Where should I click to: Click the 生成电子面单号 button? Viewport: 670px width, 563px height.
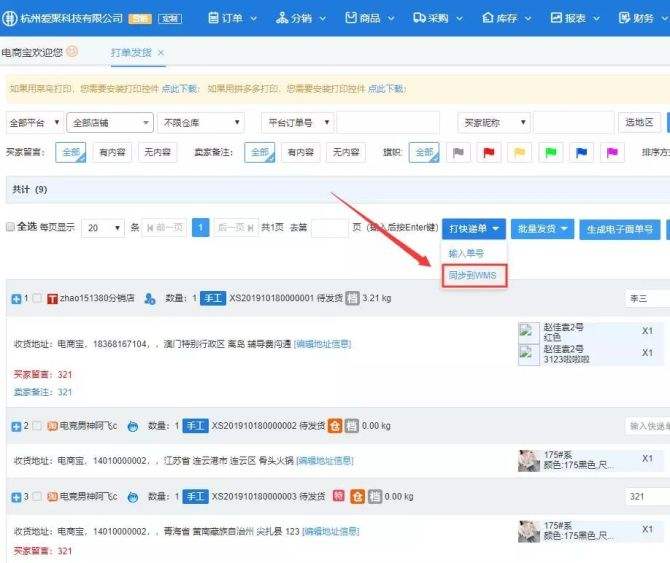[620, 230]
